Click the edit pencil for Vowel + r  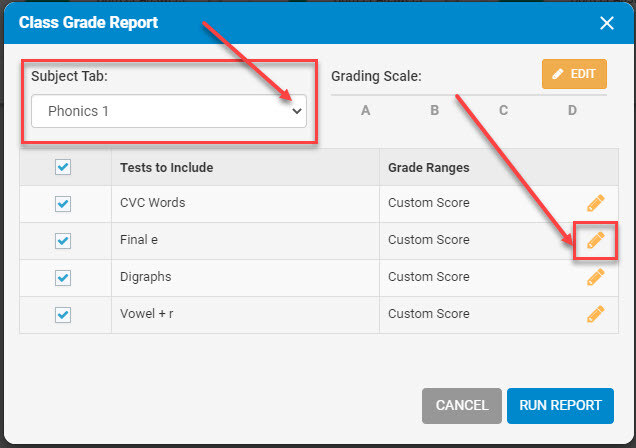tap(595, 314)
